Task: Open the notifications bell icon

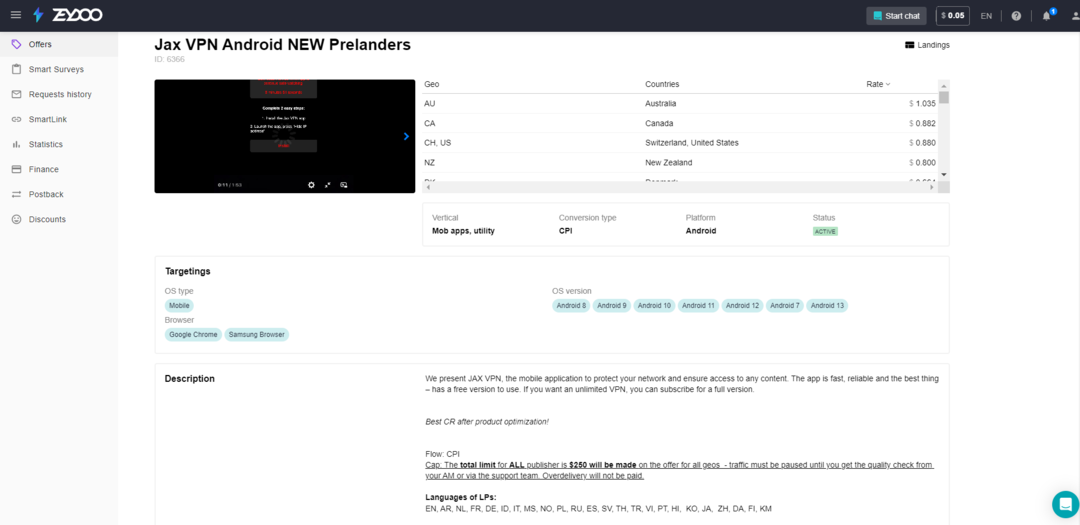Action: 1047,16
